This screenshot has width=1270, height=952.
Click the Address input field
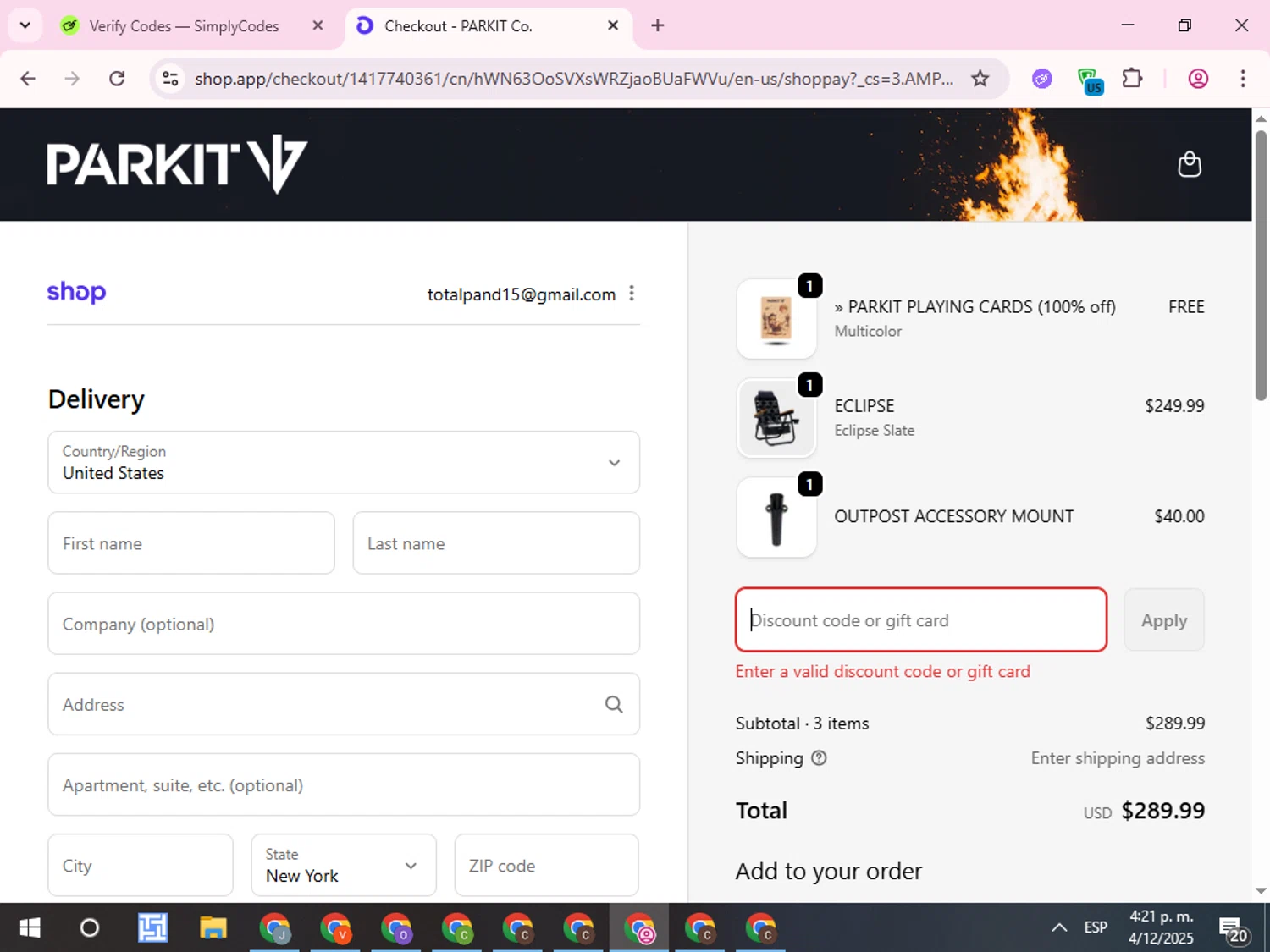(344, 704)
